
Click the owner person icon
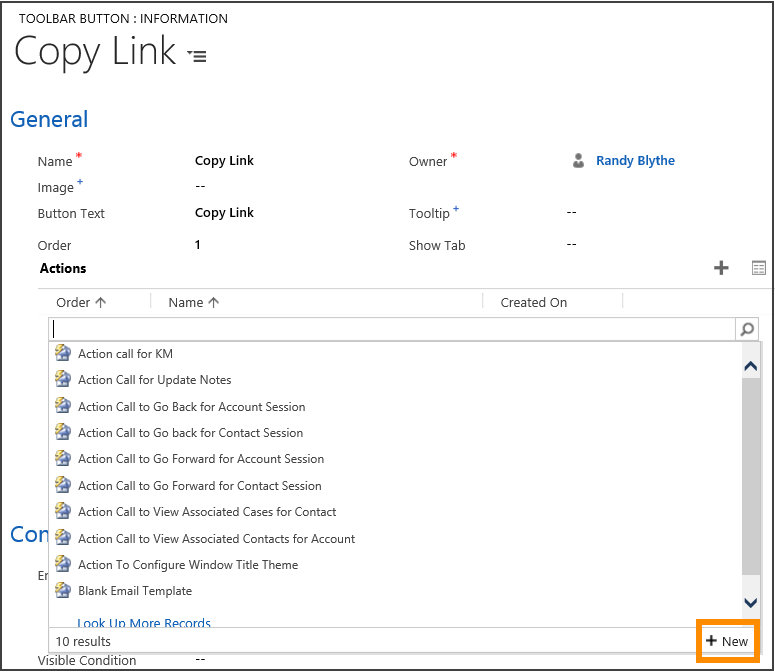578,161
